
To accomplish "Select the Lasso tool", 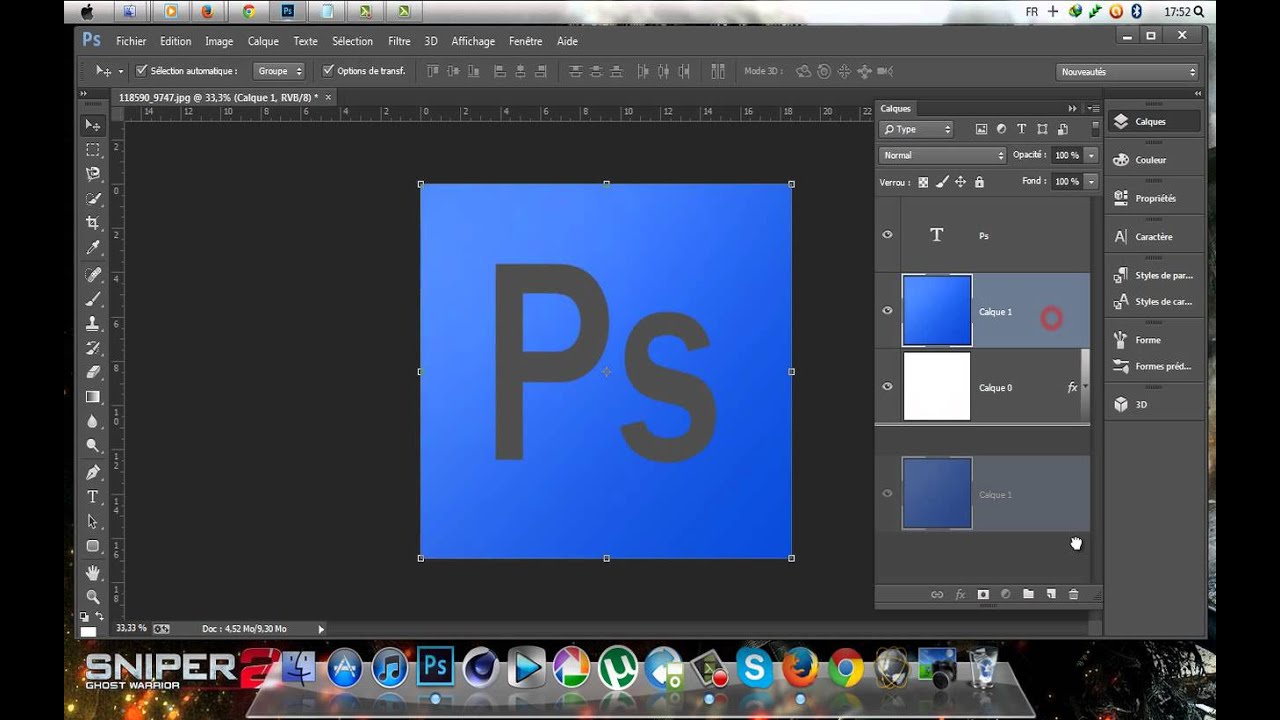I will point(93,174).
